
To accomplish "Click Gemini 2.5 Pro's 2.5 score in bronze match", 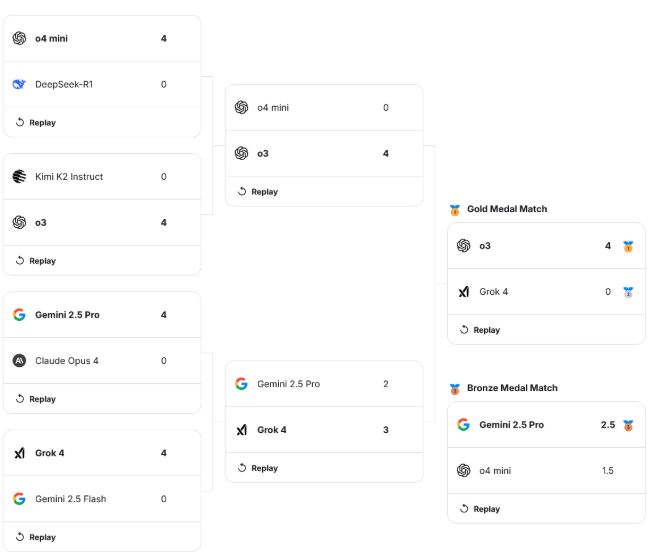I will [x=607, y=425].
